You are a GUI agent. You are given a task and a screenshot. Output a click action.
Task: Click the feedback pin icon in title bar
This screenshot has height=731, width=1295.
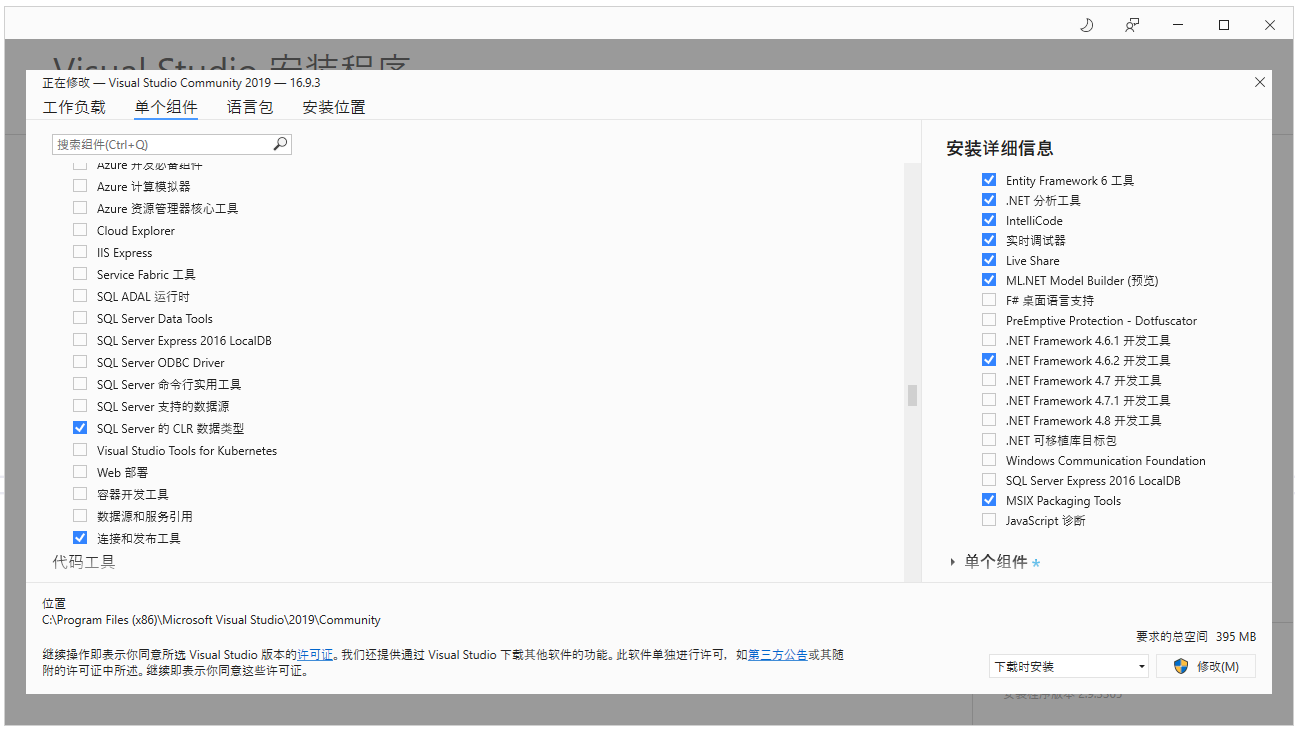pyautogui.click(x=1132, y=25)
